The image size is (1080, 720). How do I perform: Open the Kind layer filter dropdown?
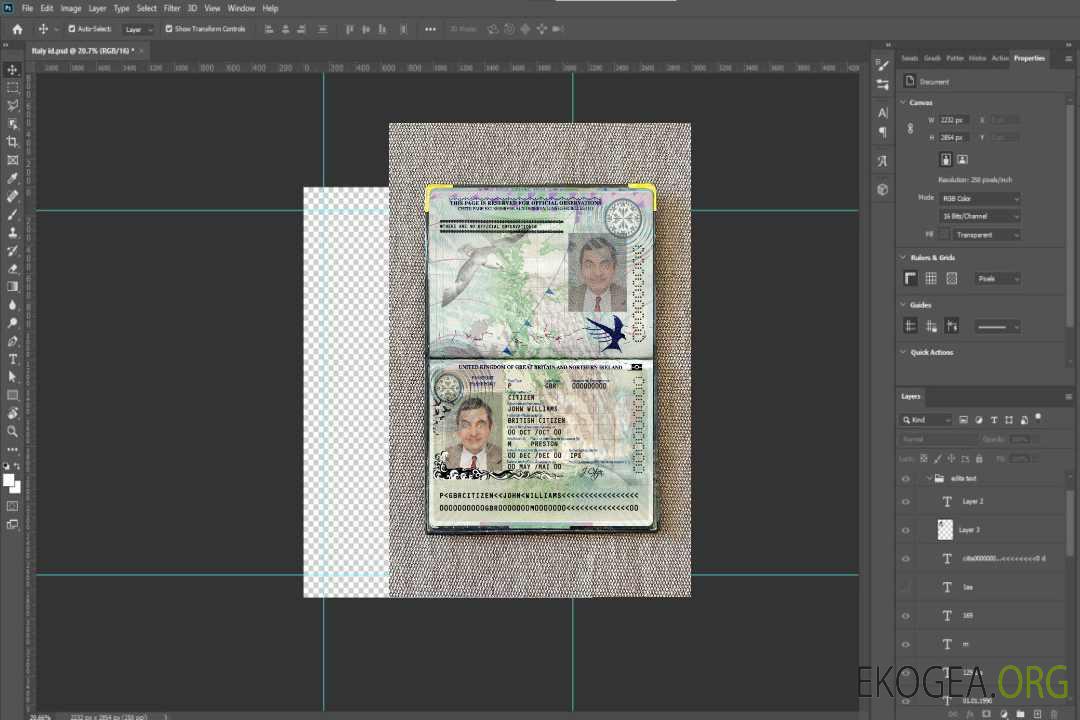click(x=926, y=420)
